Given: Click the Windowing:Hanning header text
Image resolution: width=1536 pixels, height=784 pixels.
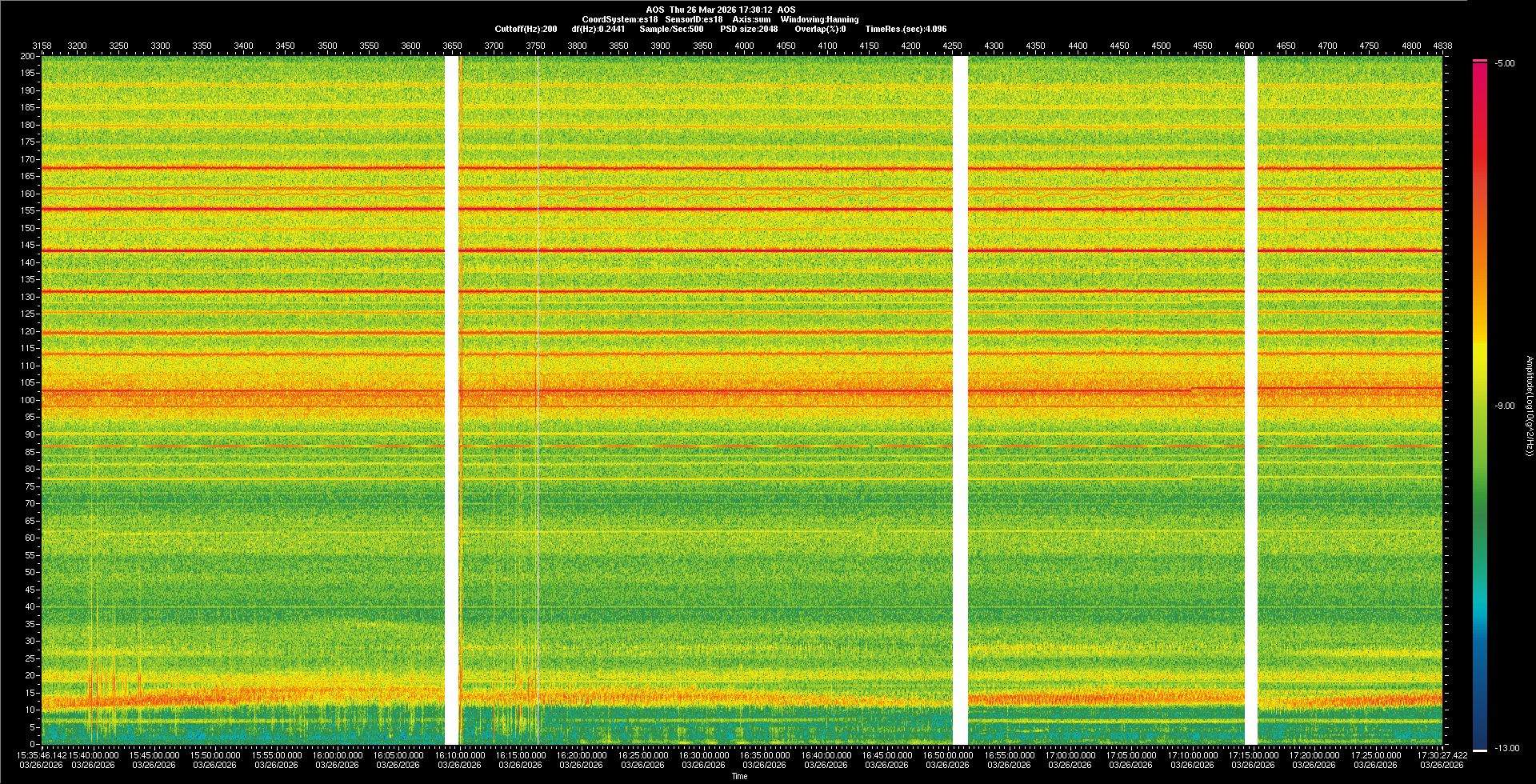Looking at the screenshot, I should pos(819,19).
